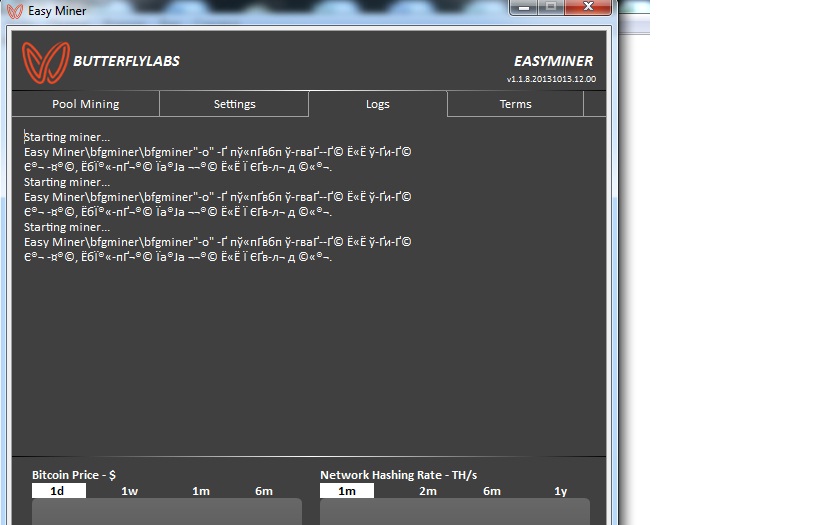Select the Logs tab

378,103
